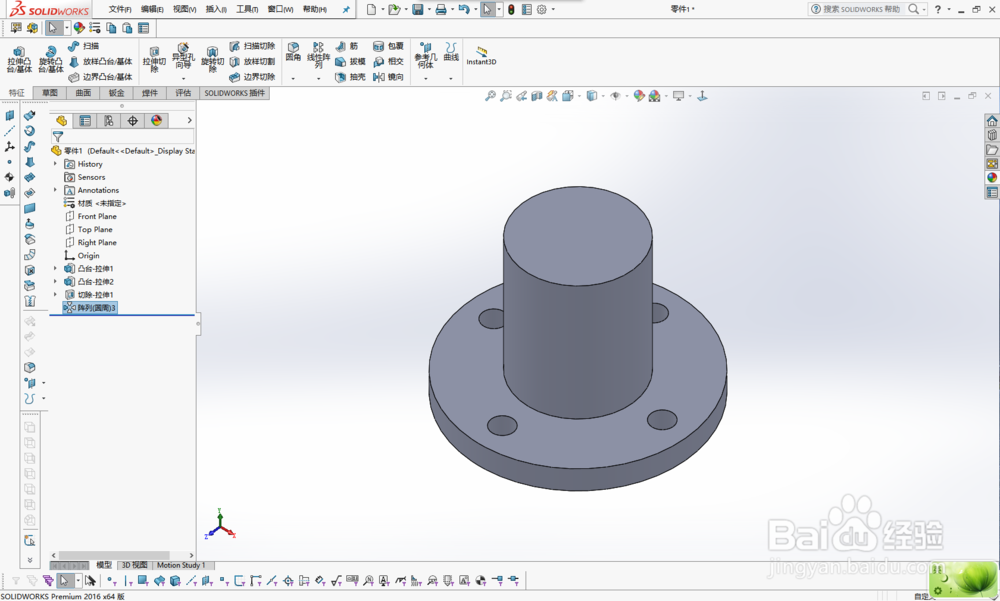Open the 文件(F) menu
This screenshot has height=601, width=1000.
tap(120, 9)
